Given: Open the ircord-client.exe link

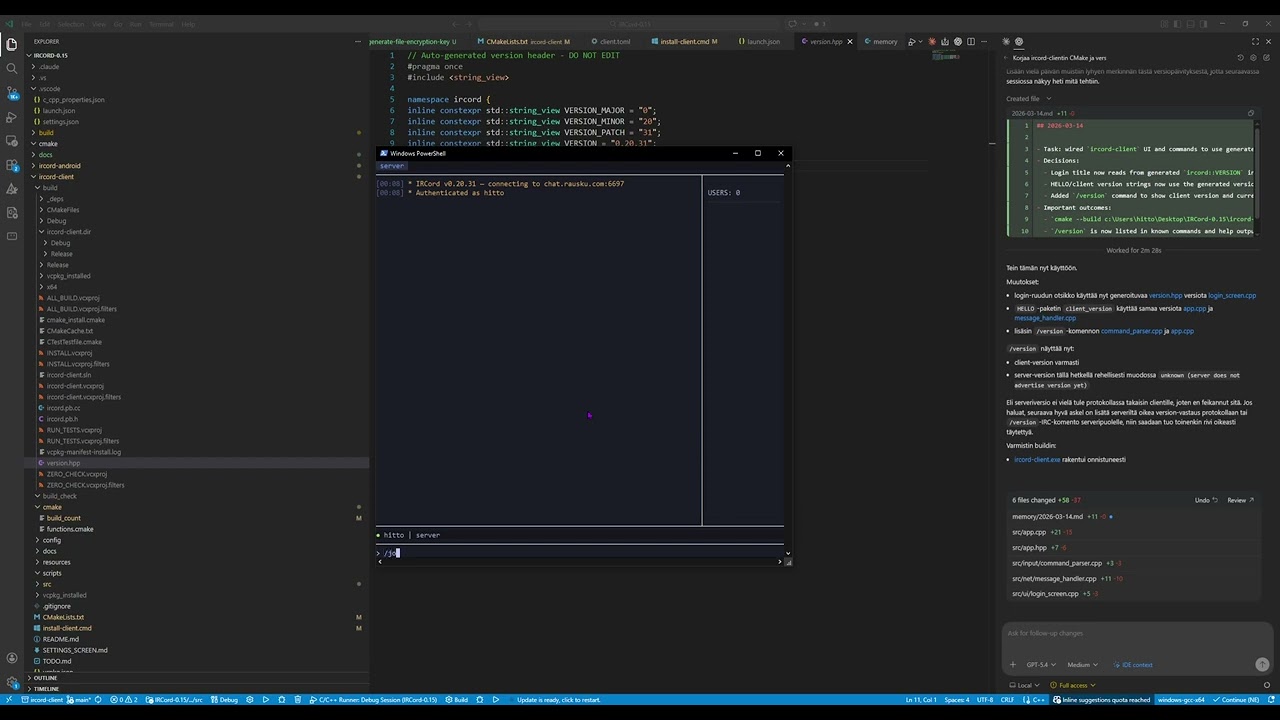Looking at the screenshot, I should (1036, 460).
